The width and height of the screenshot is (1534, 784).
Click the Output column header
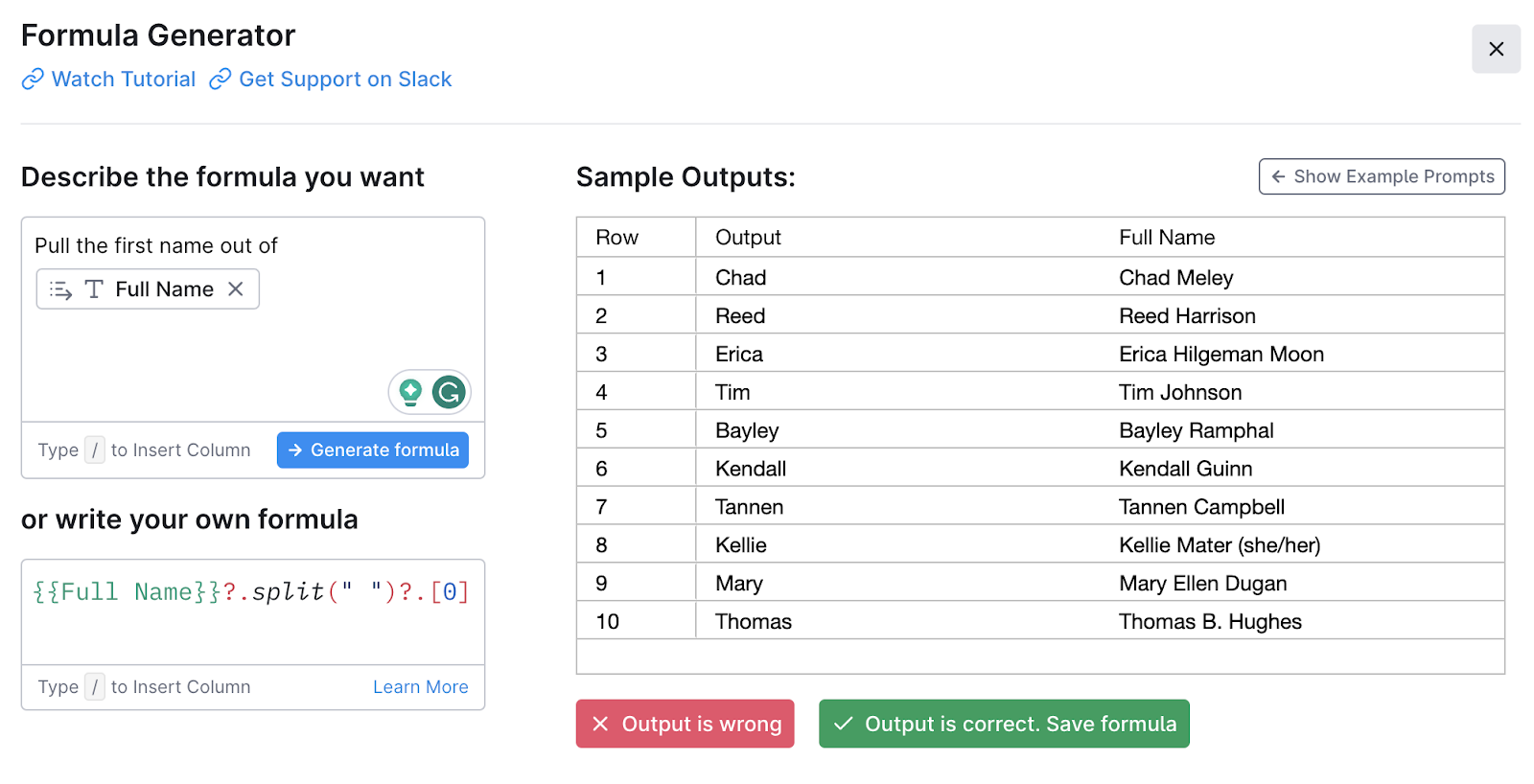coord(748,237)
